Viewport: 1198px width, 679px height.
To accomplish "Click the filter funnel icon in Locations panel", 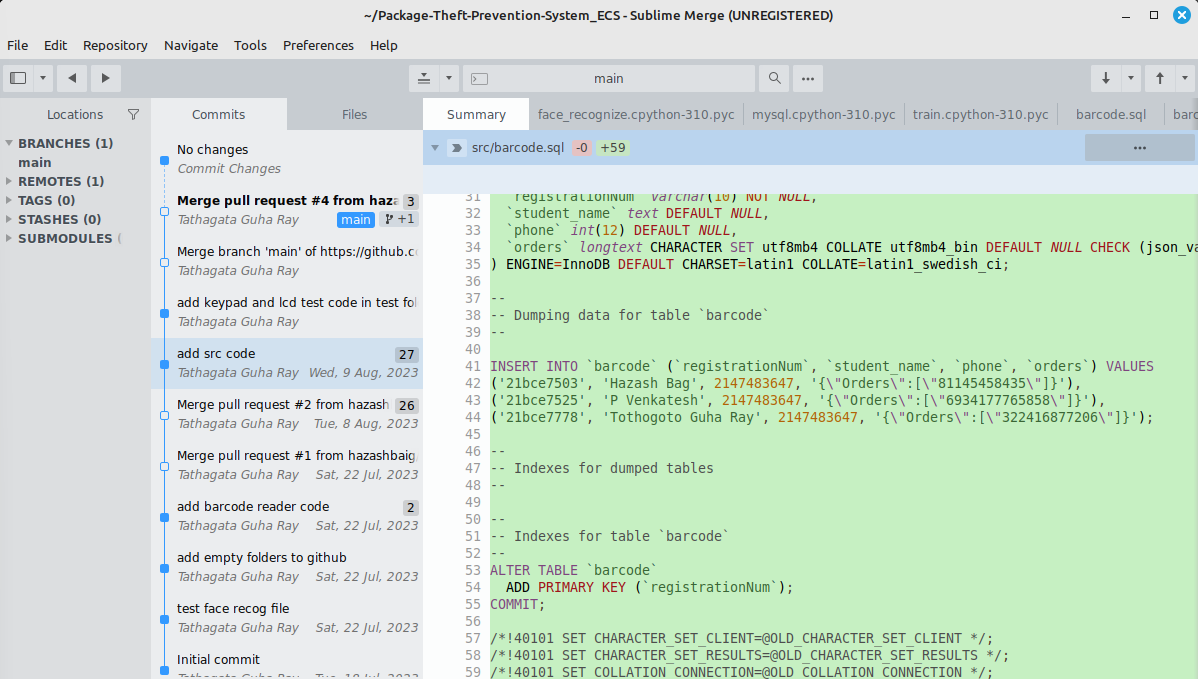I will (133, 114).
